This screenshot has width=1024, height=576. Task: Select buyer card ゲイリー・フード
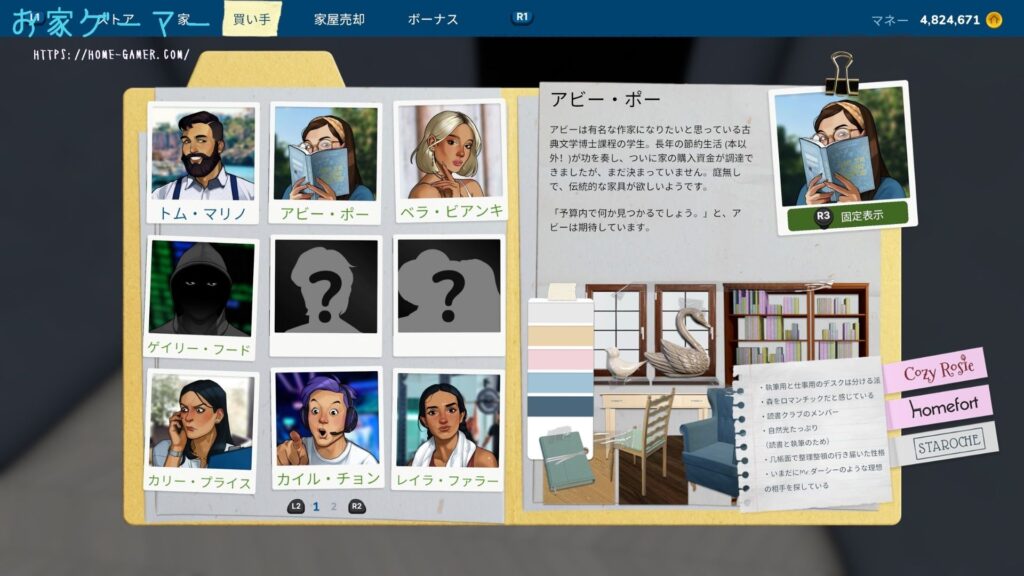coord(200,298)
